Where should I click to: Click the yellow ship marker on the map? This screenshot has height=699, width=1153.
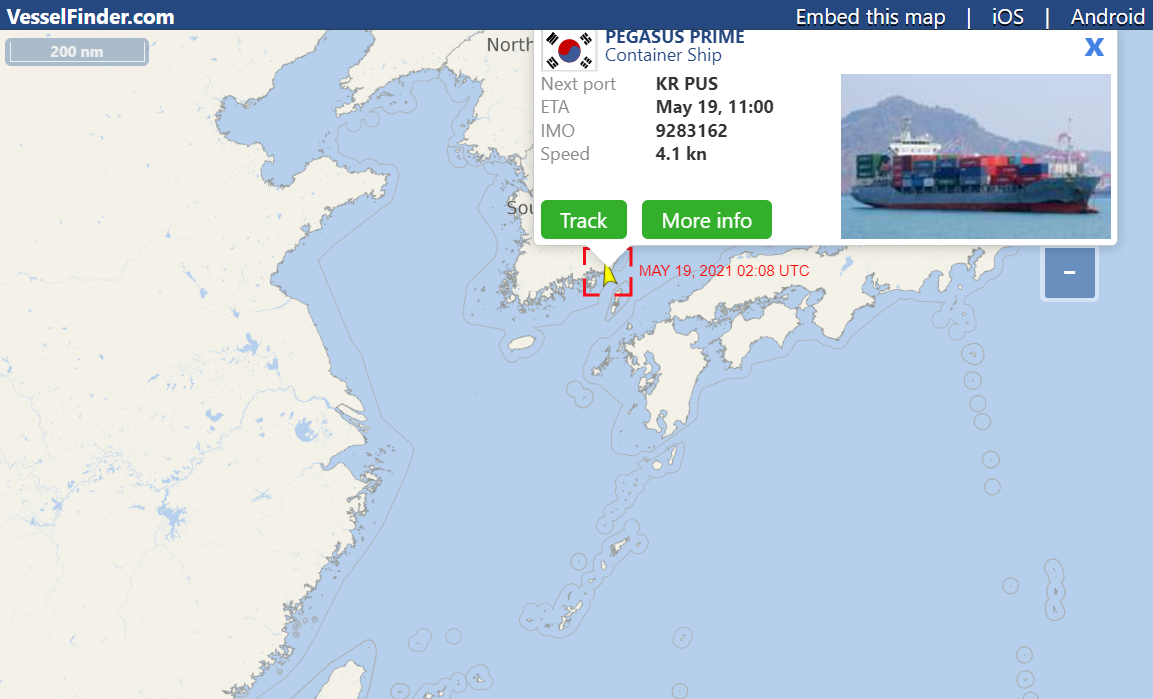coord(609,276)
